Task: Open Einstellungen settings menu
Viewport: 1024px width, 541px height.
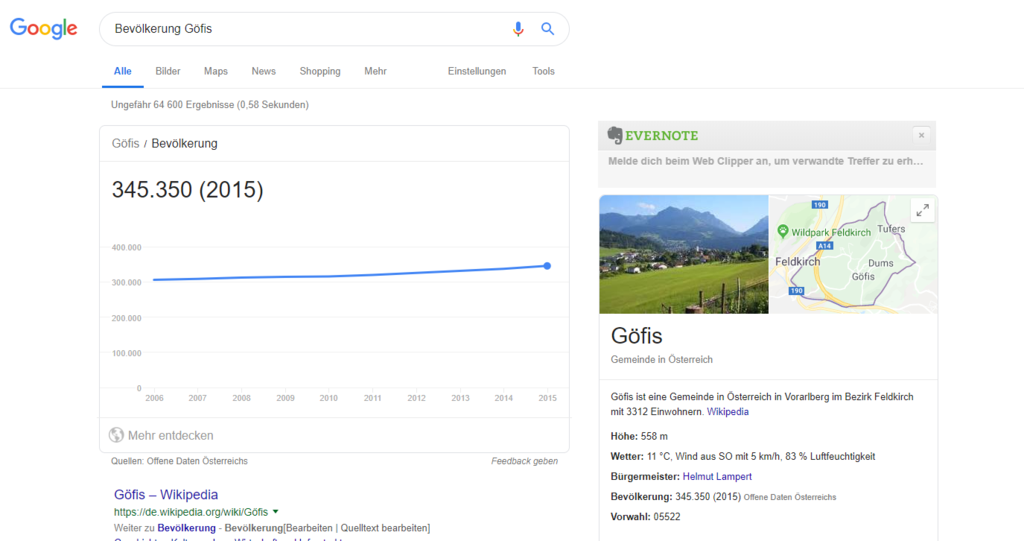Action: click(477, 71)
